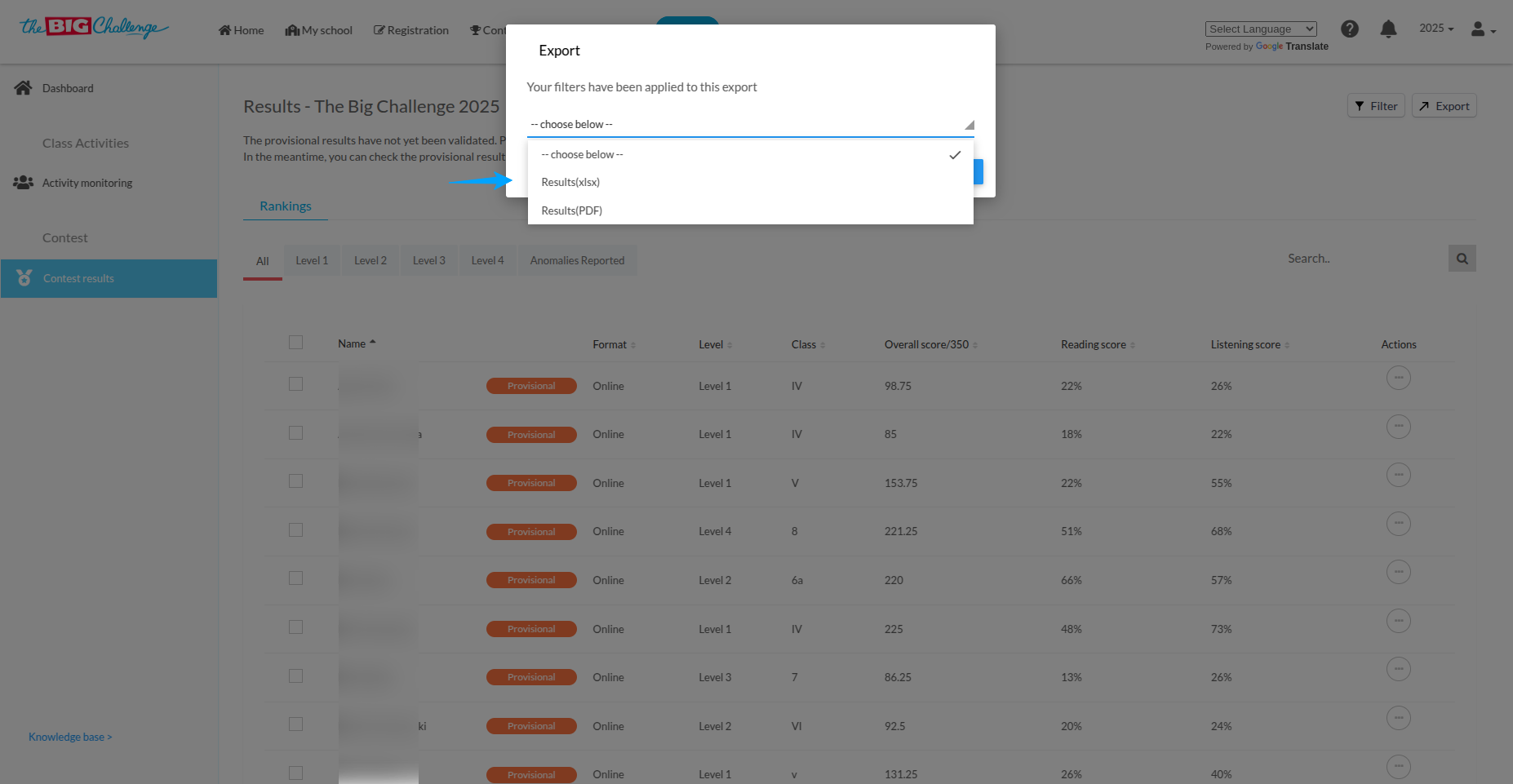Check the row with overall score 86.25
Screen dimensions: 1513x784
tap(295, 676)
